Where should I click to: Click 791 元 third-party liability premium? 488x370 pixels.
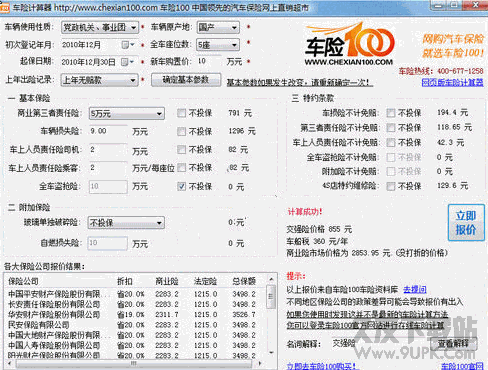(240, 113)
